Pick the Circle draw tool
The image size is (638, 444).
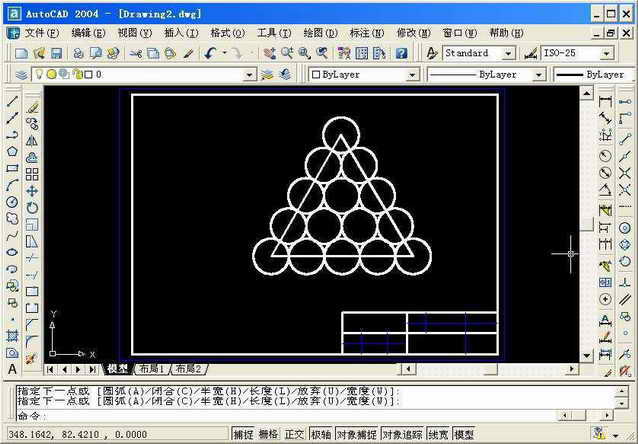click(x=12, y=201)
